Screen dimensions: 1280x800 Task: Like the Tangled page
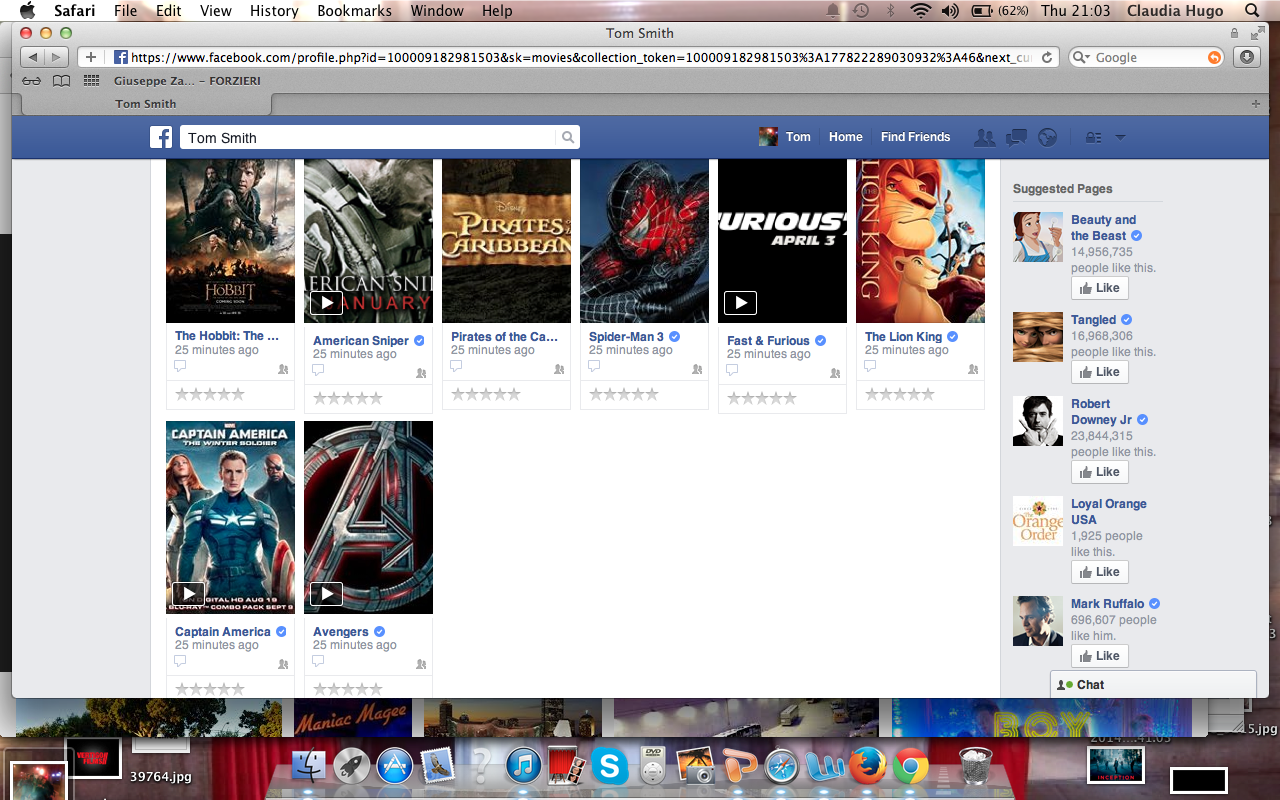click(1100, 372)
